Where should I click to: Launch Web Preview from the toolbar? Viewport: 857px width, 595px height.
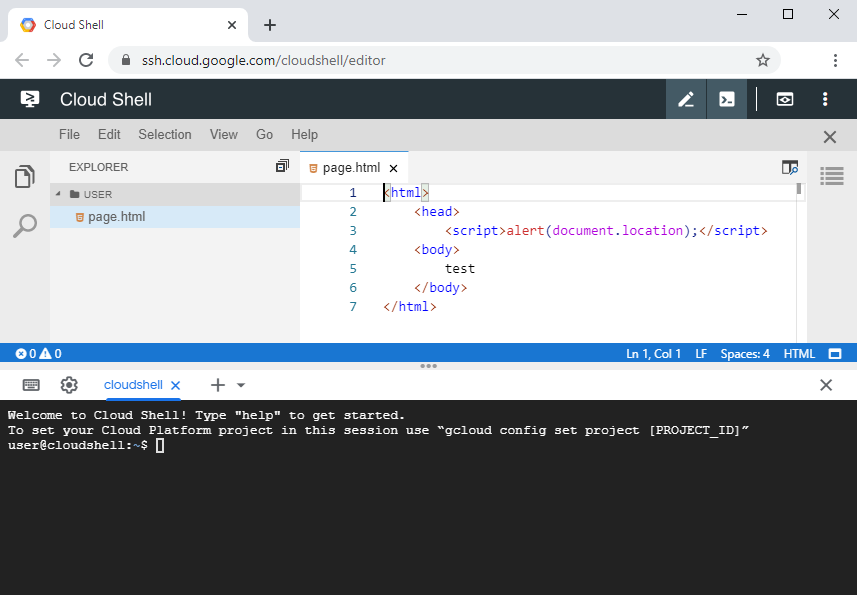pyautogui.click(x=784, y=99)
